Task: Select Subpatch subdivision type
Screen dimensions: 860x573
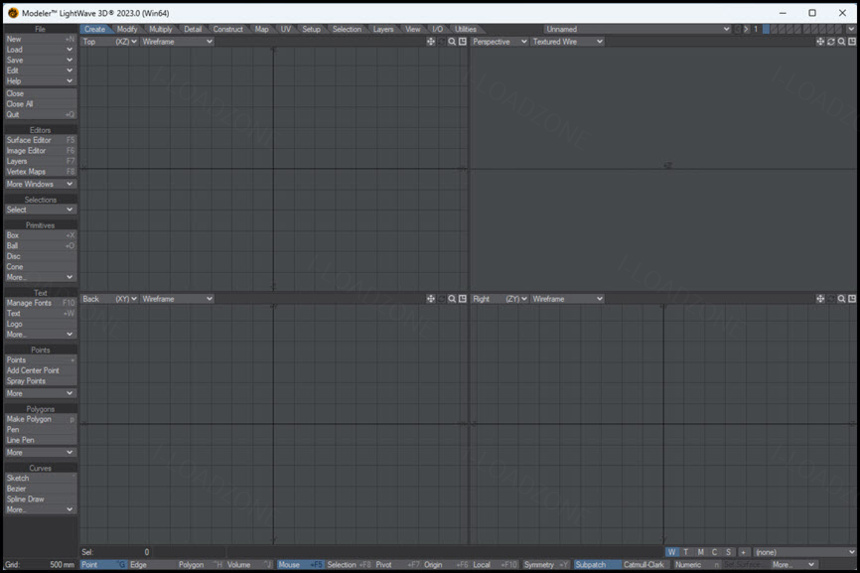Action: [597, 565]
